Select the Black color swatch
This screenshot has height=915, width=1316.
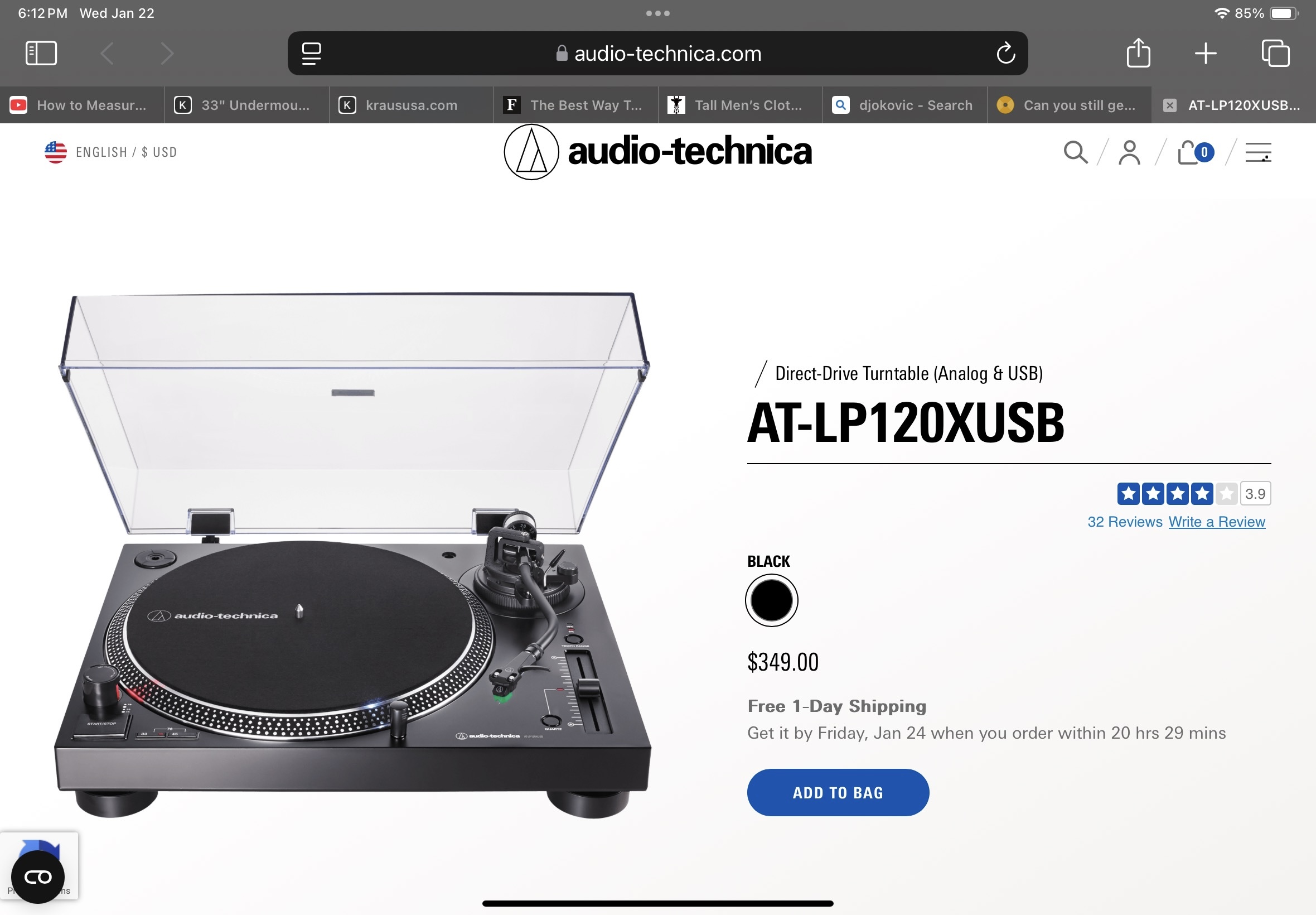(x=771, y=600)
